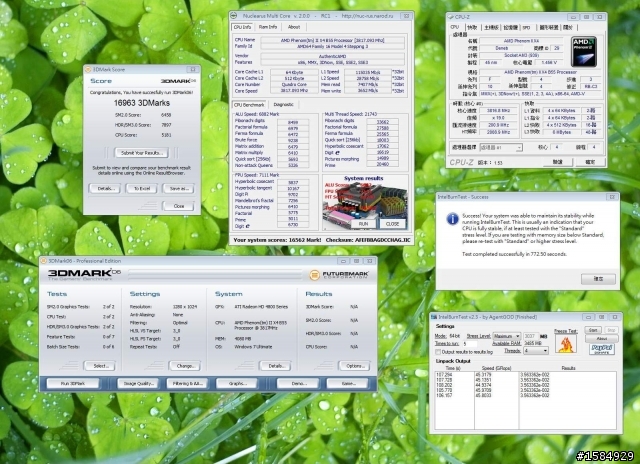Click the Times to run input field
This screenshot has height=464, width=640.
coord(470,344)
